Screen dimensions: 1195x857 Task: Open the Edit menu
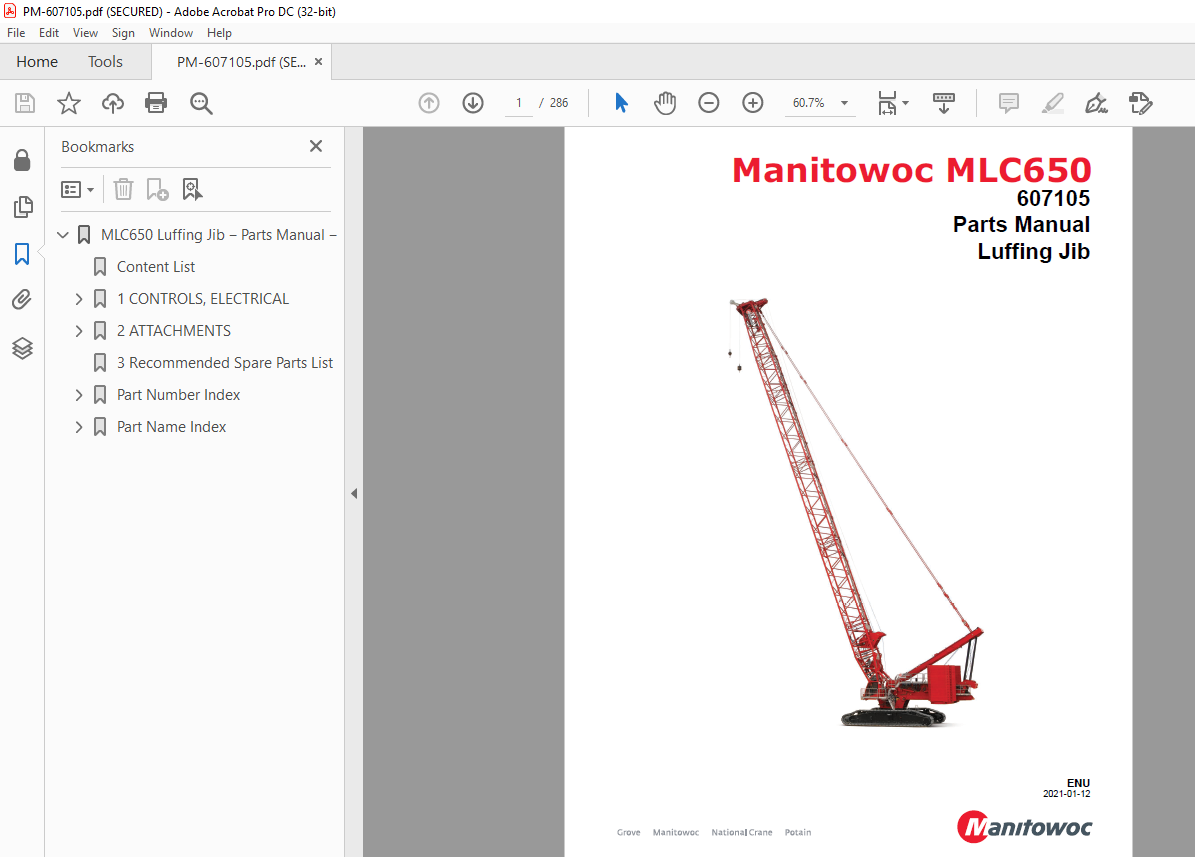49,33
